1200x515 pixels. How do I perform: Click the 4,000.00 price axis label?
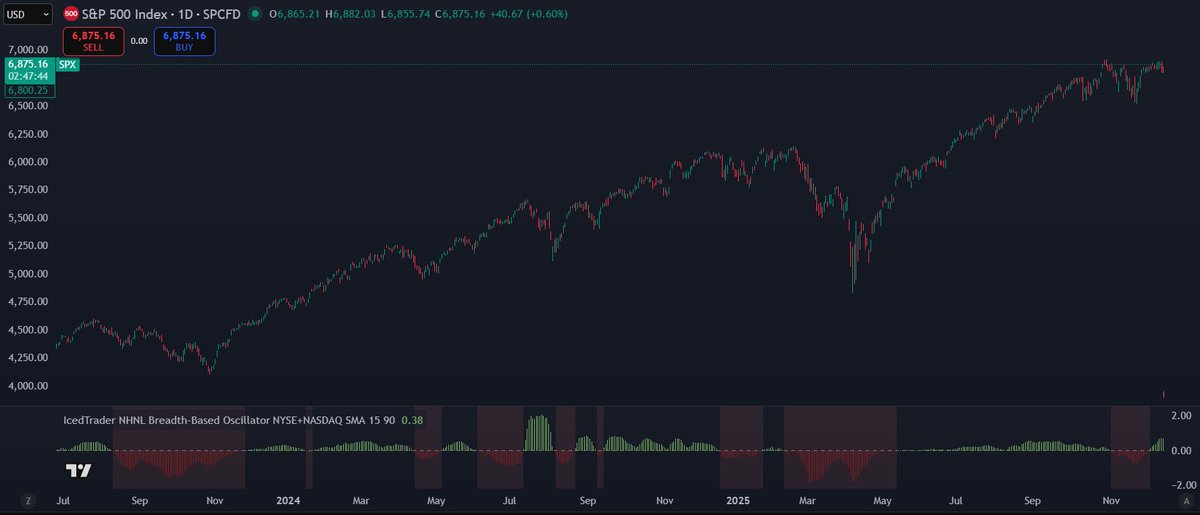[29, 385]
